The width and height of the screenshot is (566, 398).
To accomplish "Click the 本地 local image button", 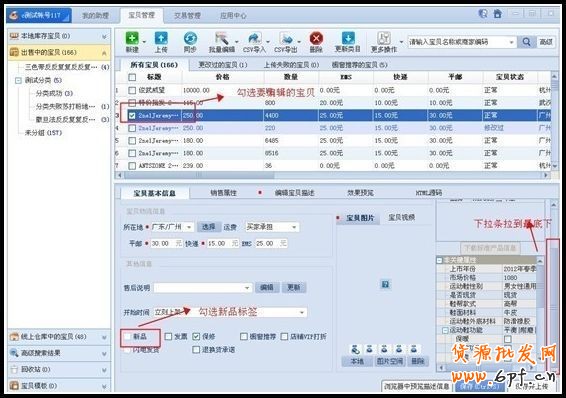I will (357, 361).
